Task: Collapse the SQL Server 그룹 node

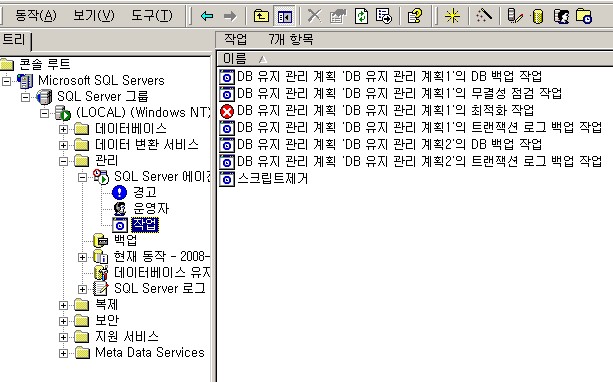Action: (25, 97)
